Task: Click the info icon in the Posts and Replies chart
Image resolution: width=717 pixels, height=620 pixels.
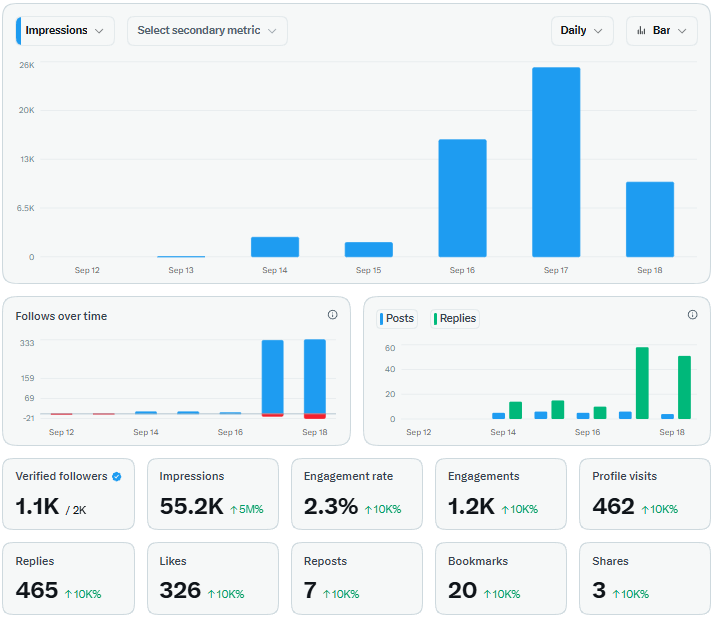Action: click(692, 315)
